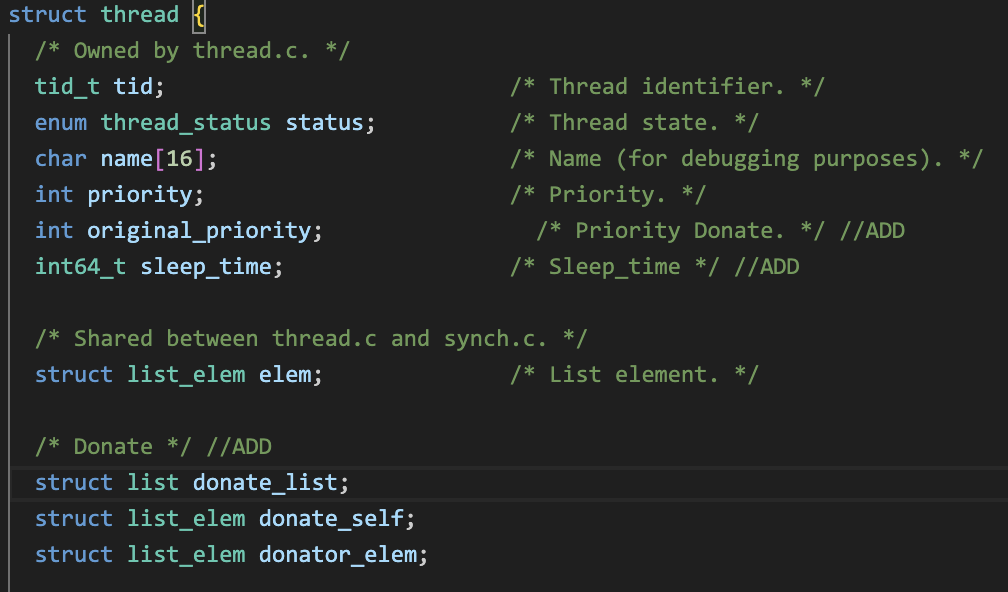Viewport: 1008px width, 592px height.
Task: Click the donator_elem variable name
Action: coord(338,555)
